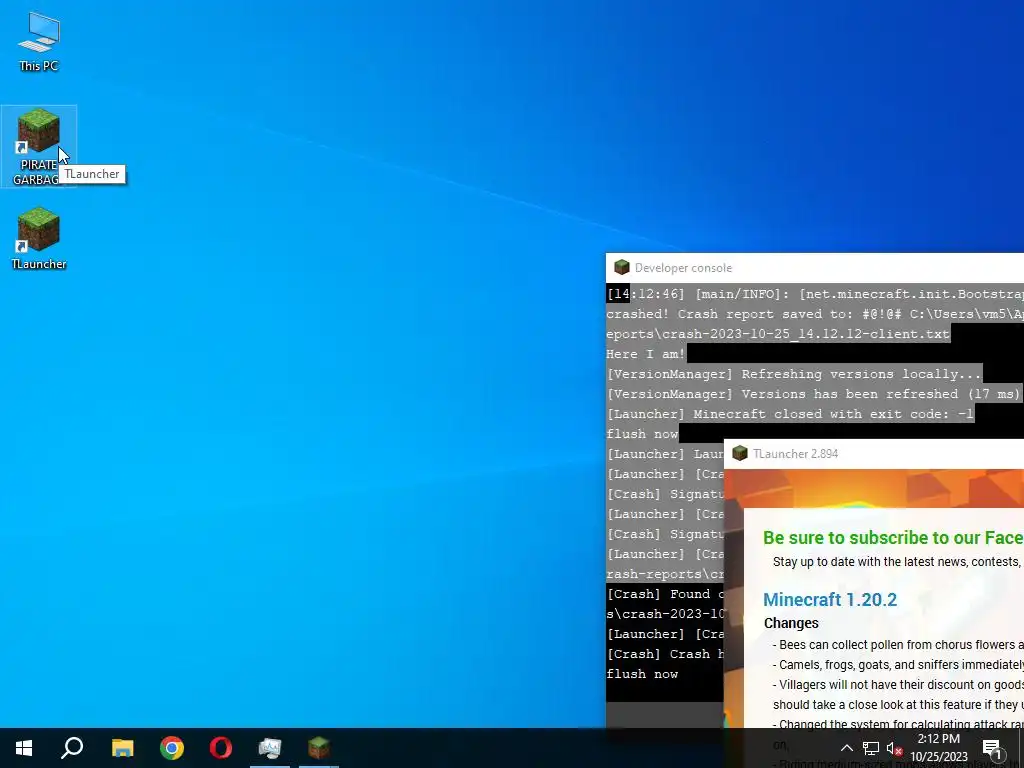Click the 'Camels, frogs, goats, and sniffers' line

(x=898, y=665)
